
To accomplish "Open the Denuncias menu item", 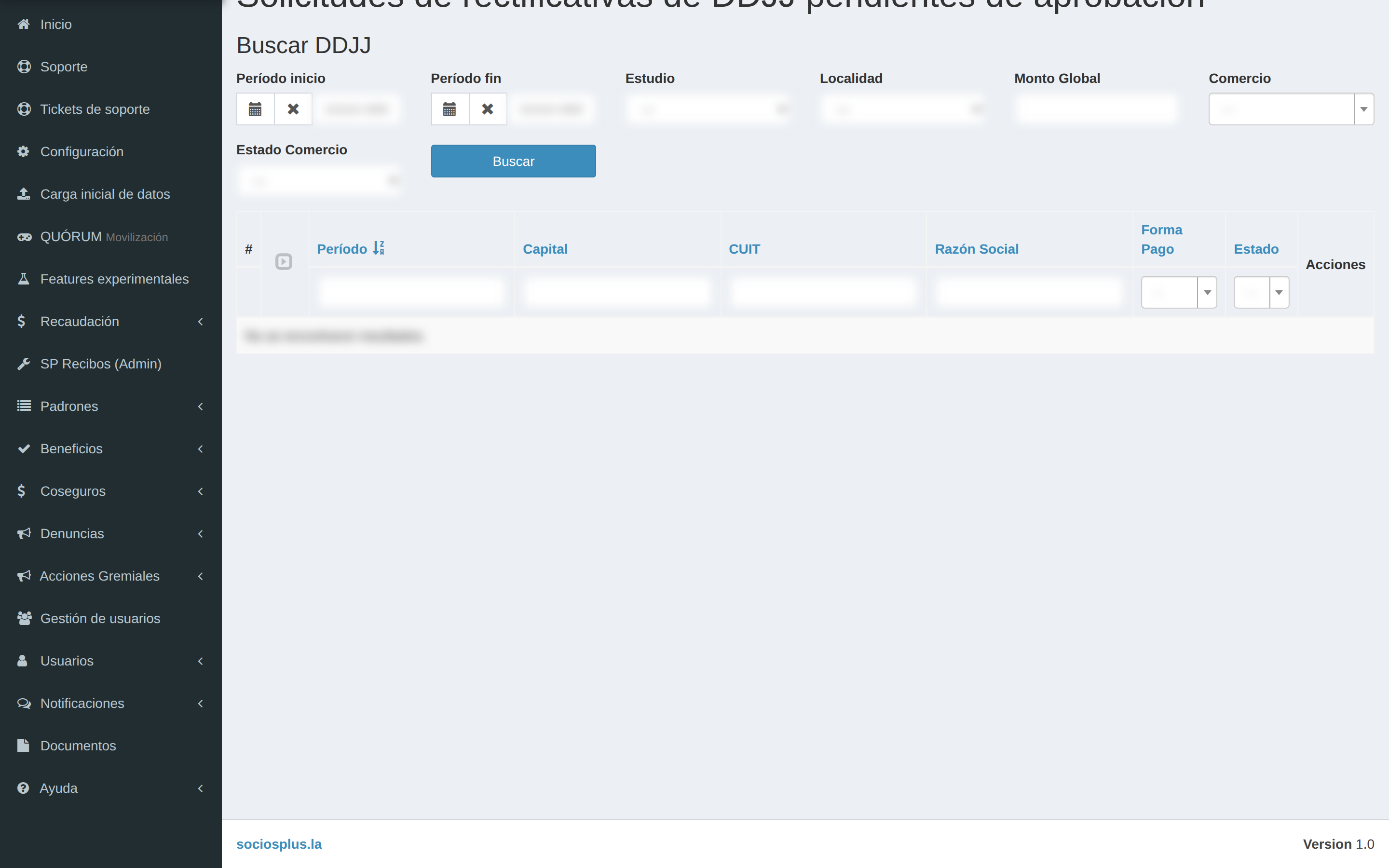I will (x=111, y=534).
